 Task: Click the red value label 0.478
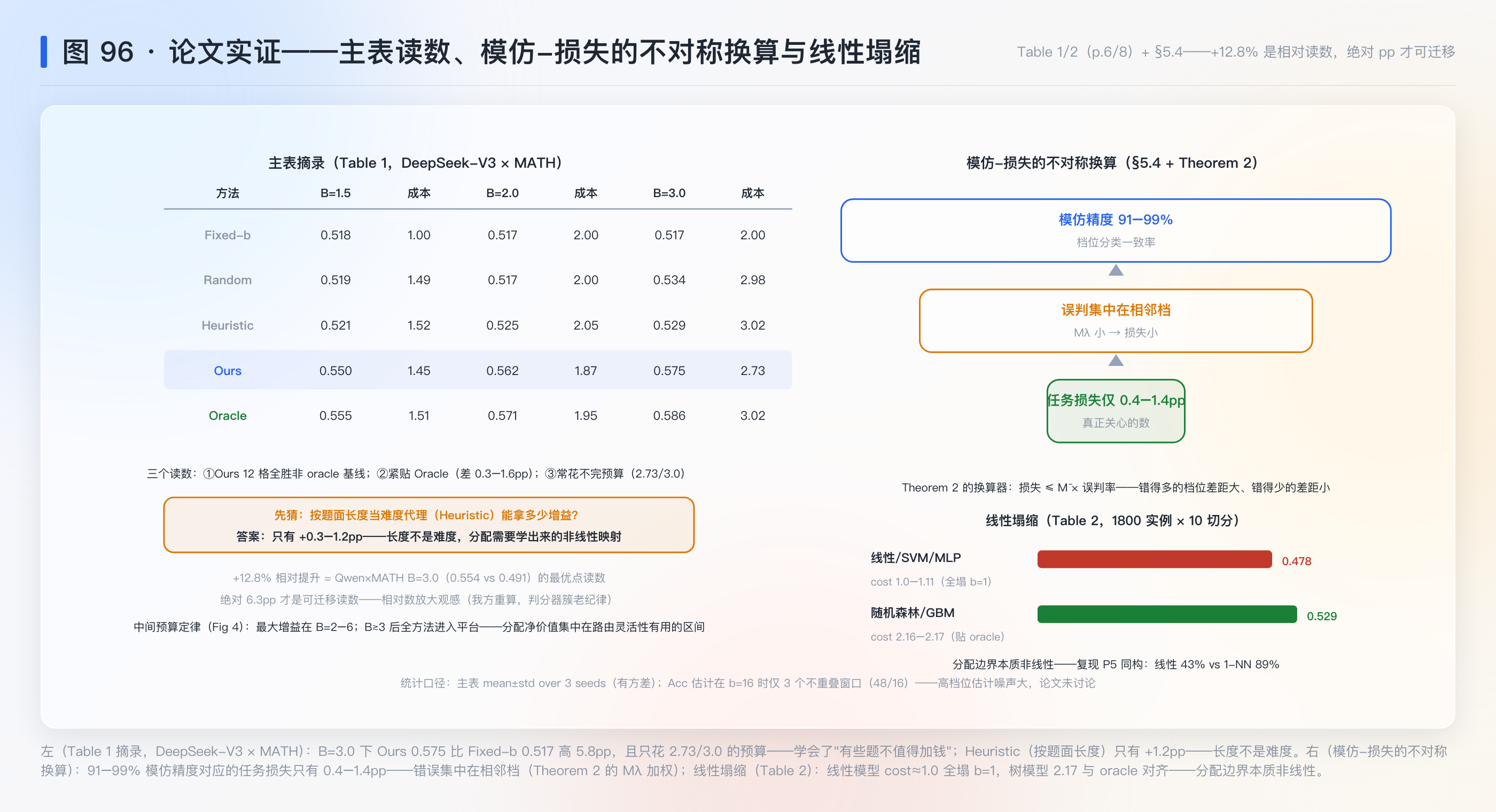click(1296, 561)
